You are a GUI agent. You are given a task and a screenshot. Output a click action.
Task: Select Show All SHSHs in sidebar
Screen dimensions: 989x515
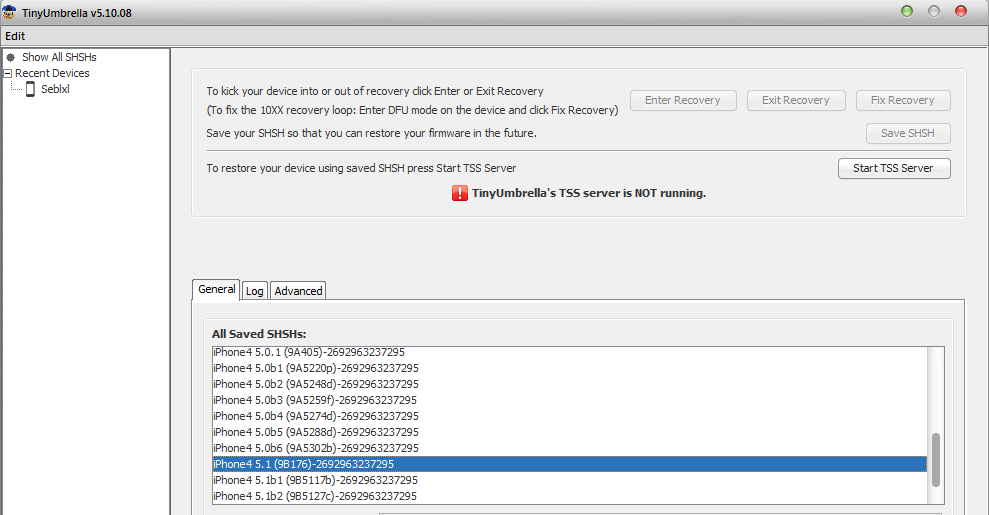(59, 57)
